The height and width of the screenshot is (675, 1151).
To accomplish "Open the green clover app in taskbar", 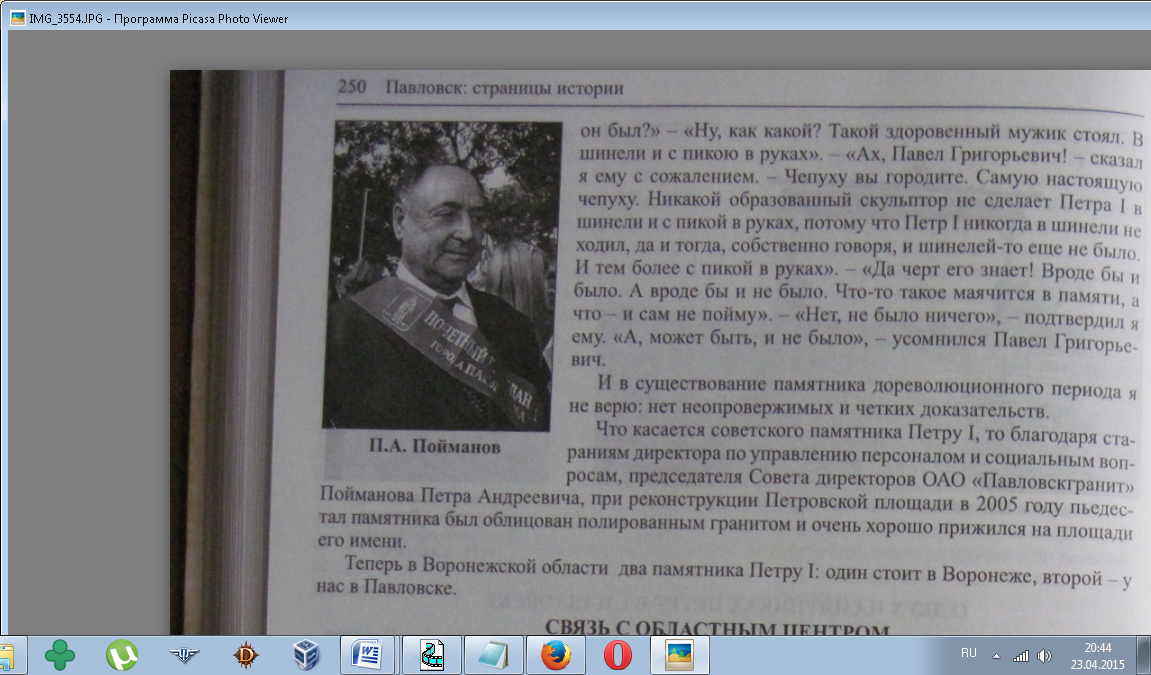I will (59, 654).
